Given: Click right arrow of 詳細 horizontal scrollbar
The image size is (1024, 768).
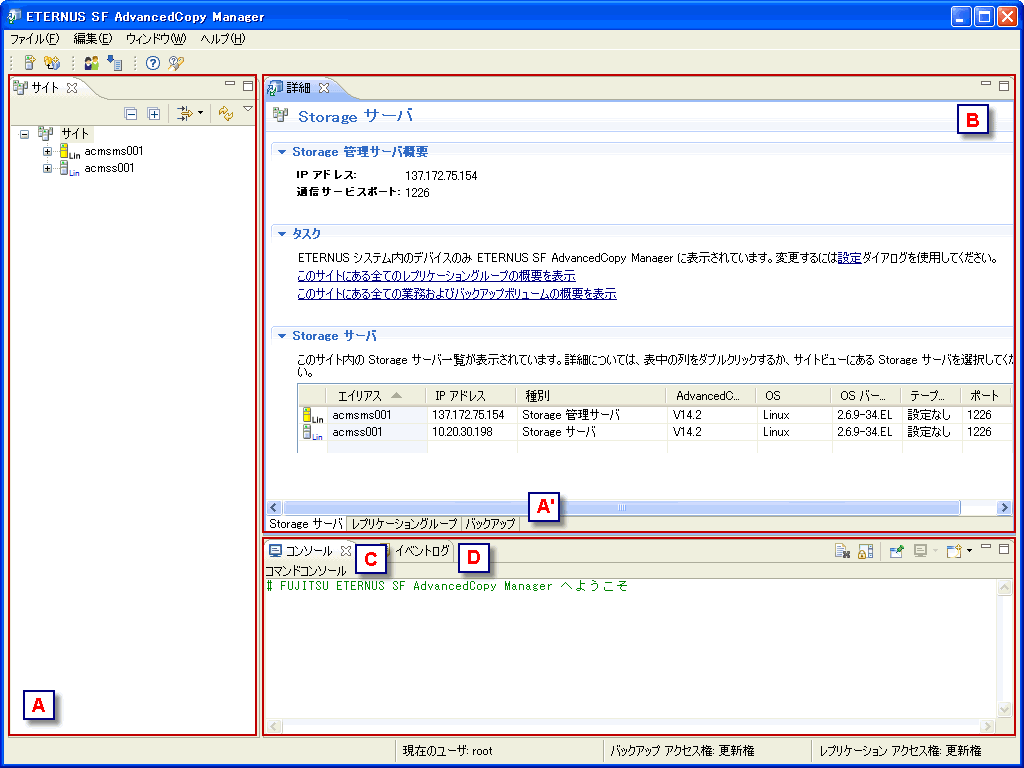Looking at the screenshot, I should click(x=1004, y=507).
